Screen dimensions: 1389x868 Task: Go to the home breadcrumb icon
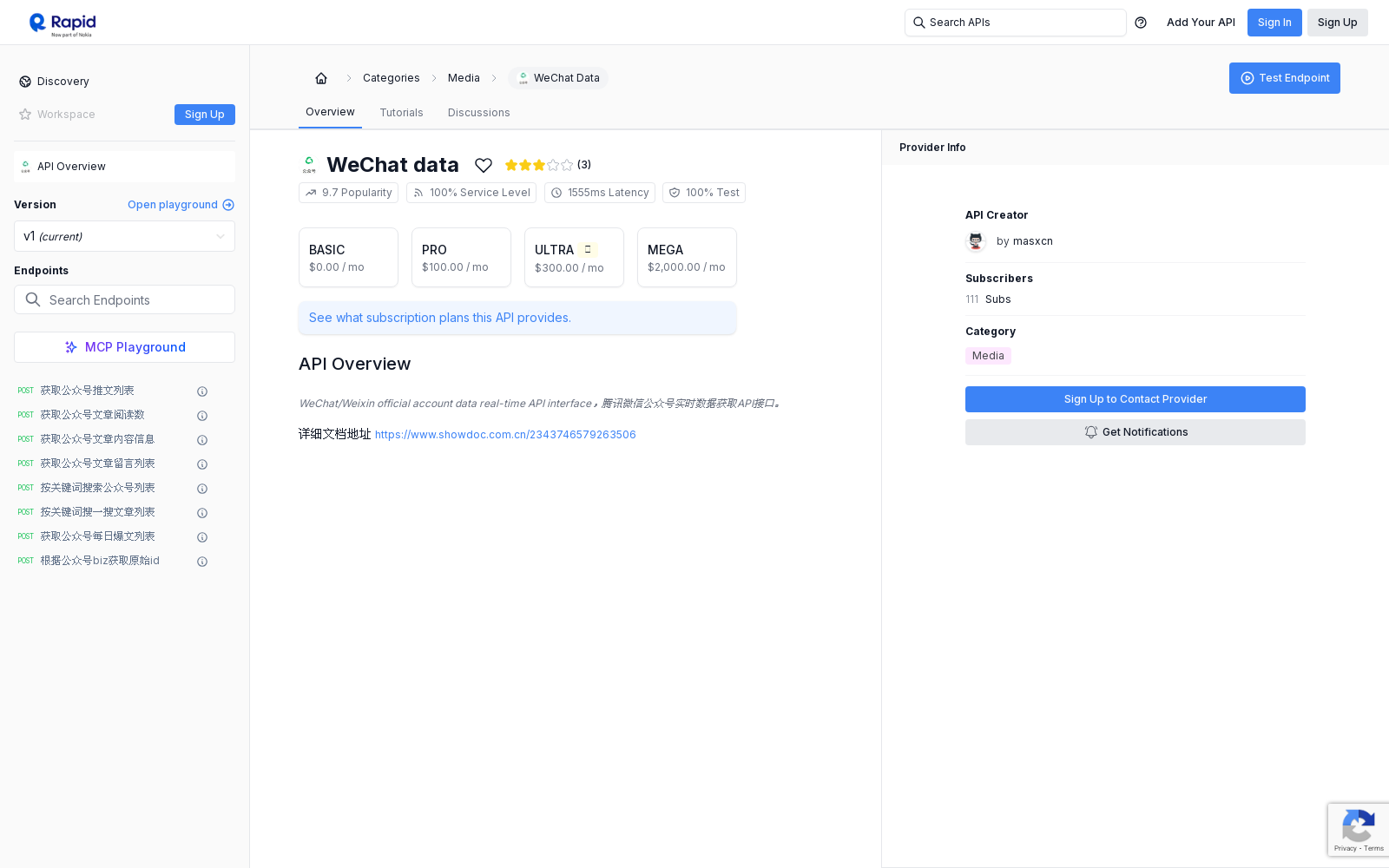point(321,78)
